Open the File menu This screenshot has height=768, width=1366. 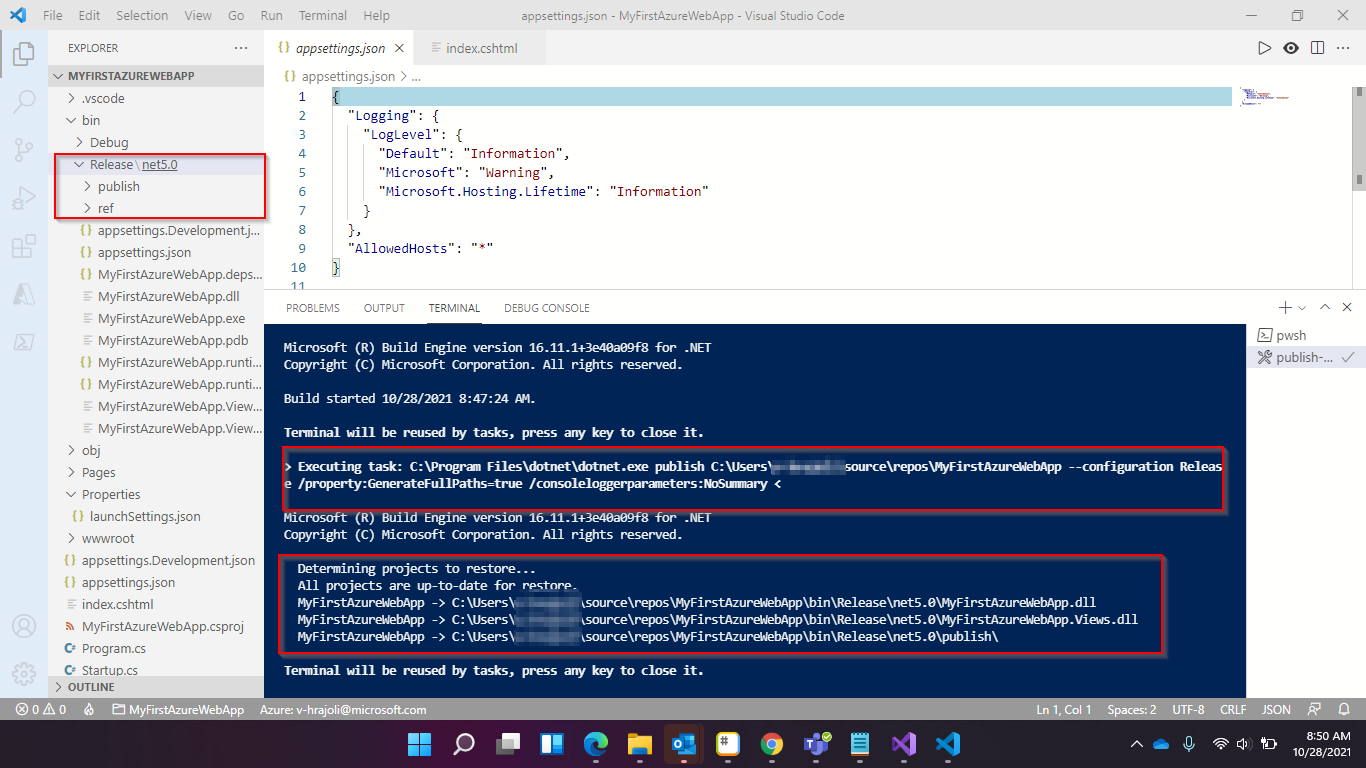[53, 16]
